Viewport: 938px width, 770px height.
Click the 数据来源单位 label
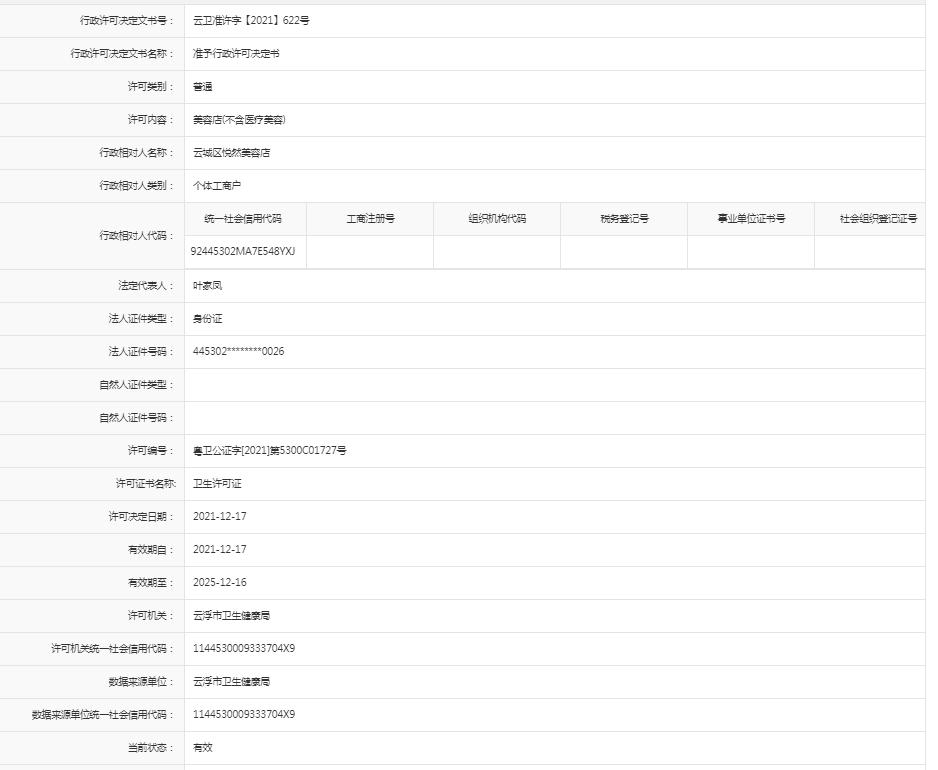coord(141,681)
